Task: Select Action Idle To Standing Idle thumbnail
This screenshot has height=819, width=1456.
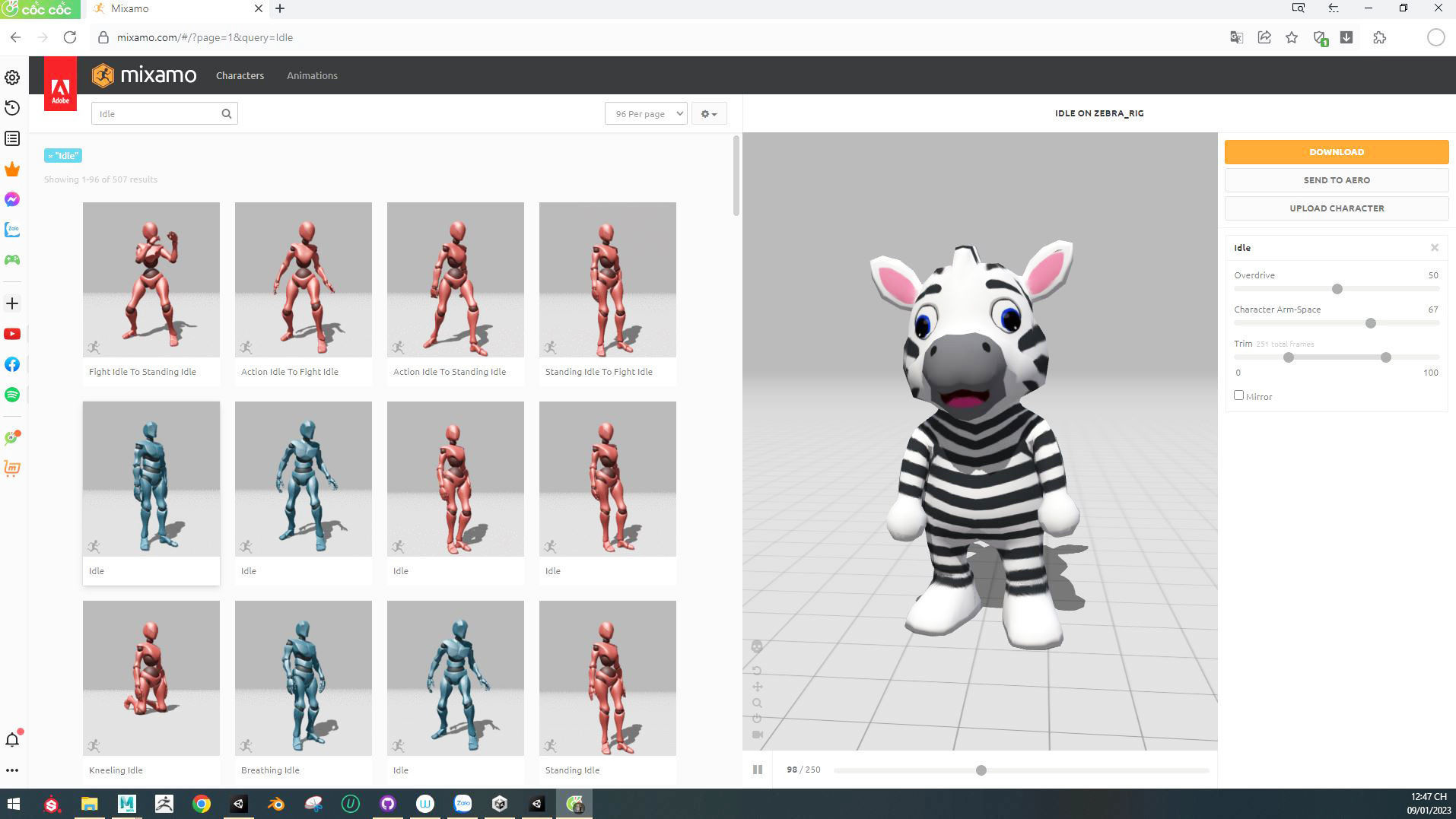Action: pos(456,280)
